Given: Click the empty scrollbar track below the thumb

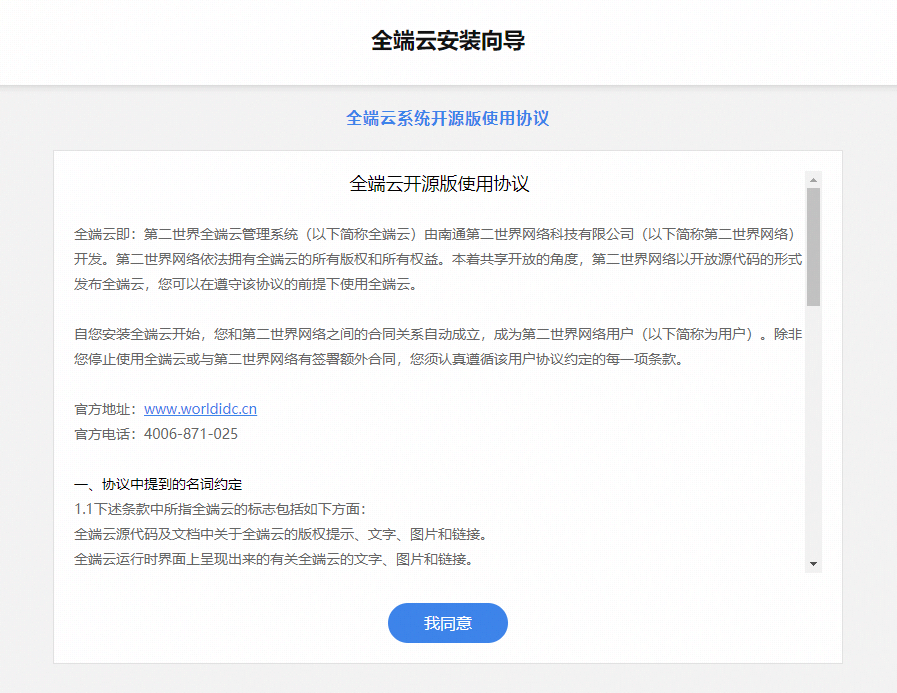Looking at the screenshot, I should (813, 430).
